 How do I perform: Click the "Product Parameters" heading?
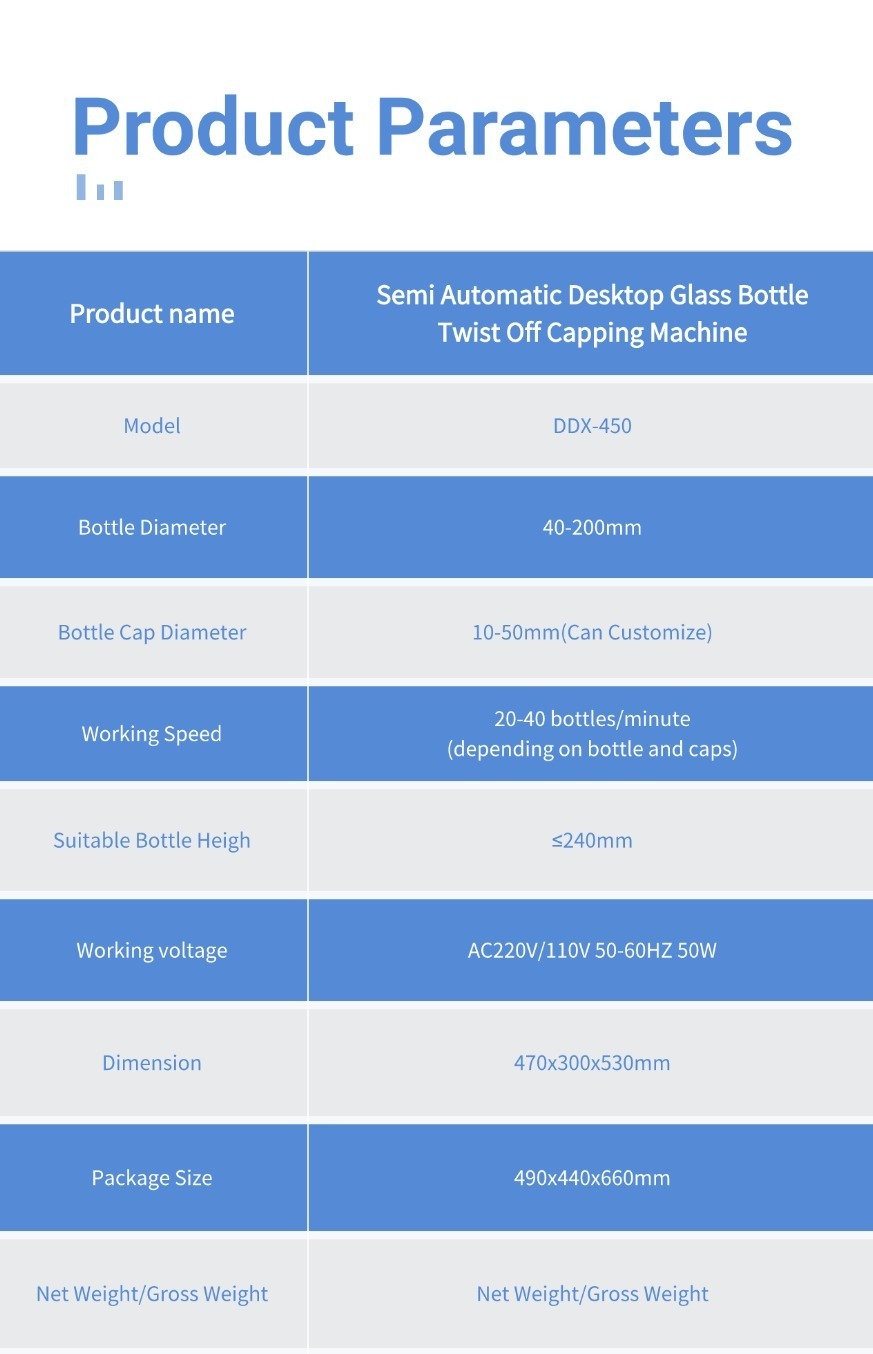tap(432, 127)
